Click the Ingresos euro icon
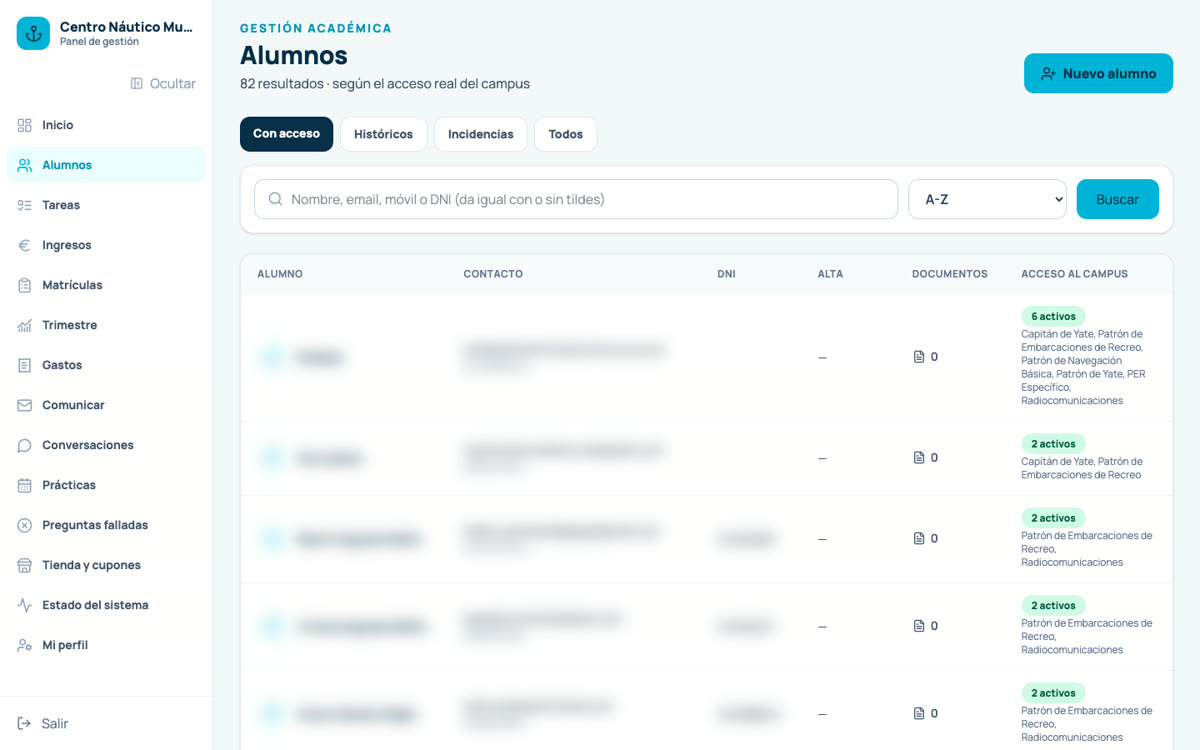The image size is (1200, 750). 25,245
